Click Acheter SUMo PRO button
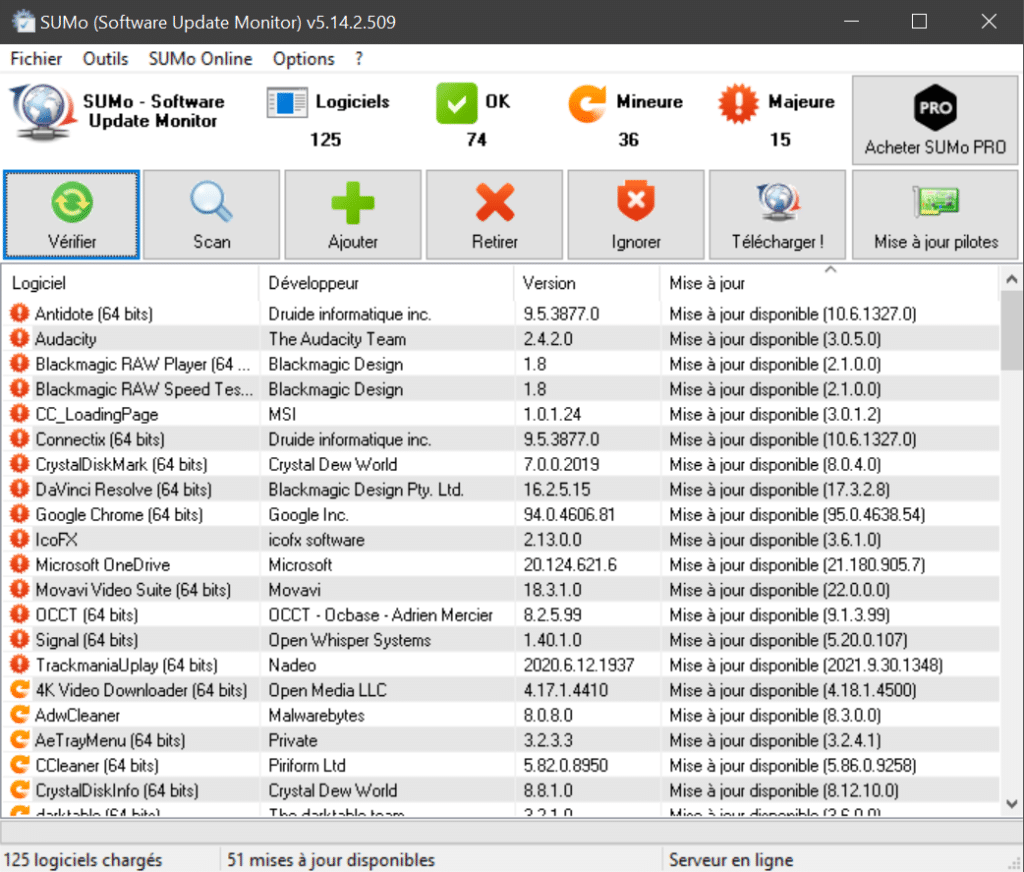1024x872 pixels. (x=935, y=120)
